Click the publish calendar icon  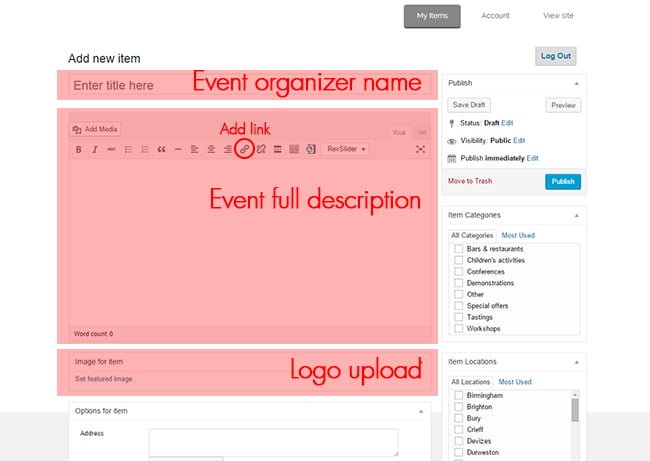click(x=452, y=158)
